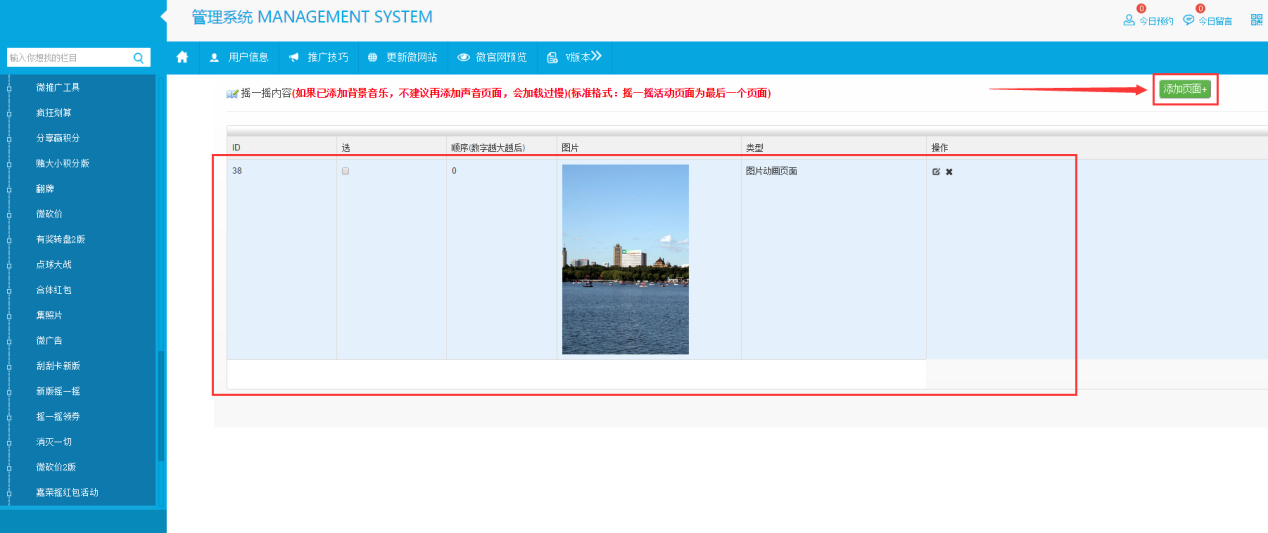Select 更新微网站 in the top navigation
1268x533 pixels.
[402, 57]
